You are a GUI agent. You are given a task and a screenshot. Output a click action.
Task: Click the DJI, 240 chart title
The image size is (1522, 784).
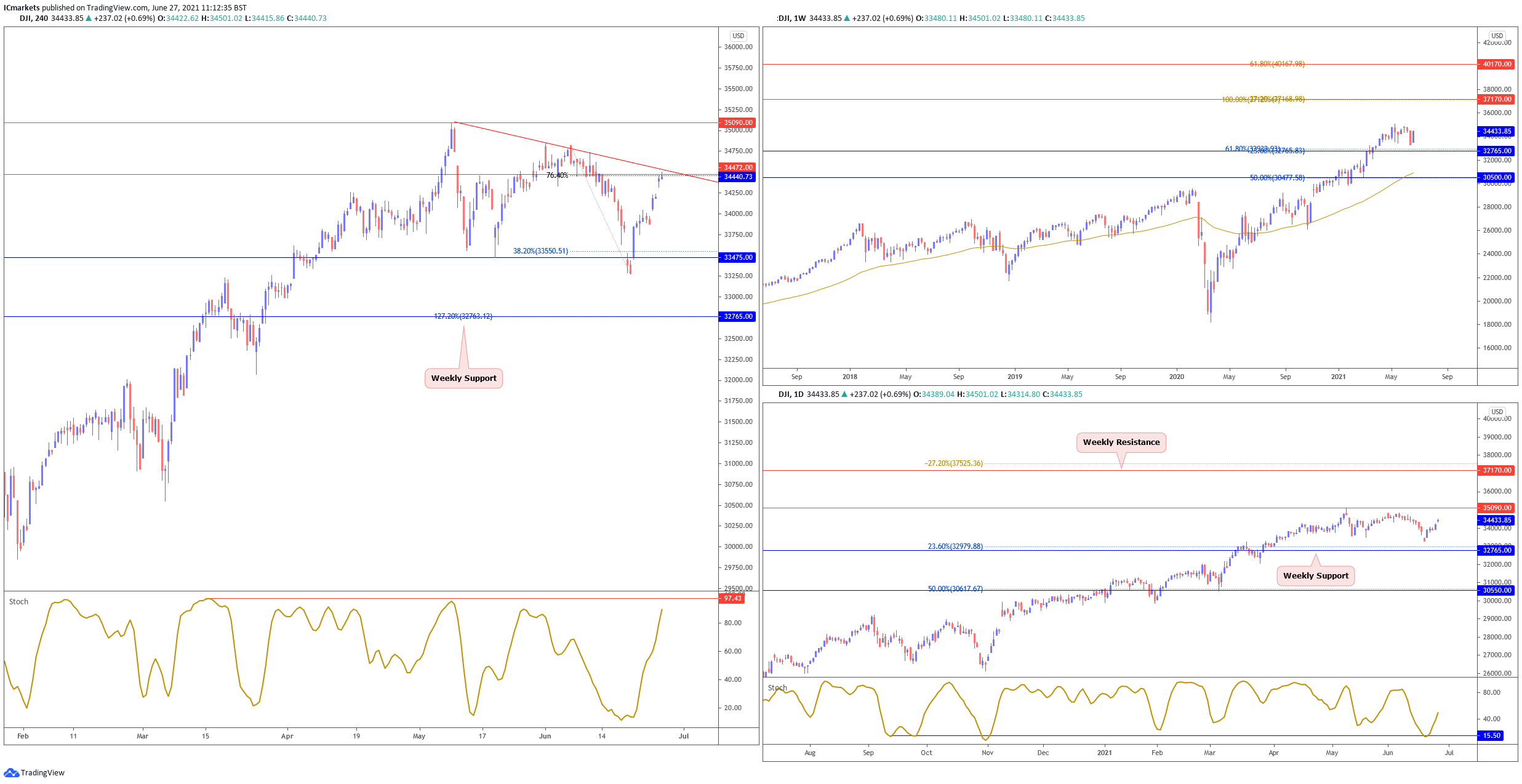point(34,18)
